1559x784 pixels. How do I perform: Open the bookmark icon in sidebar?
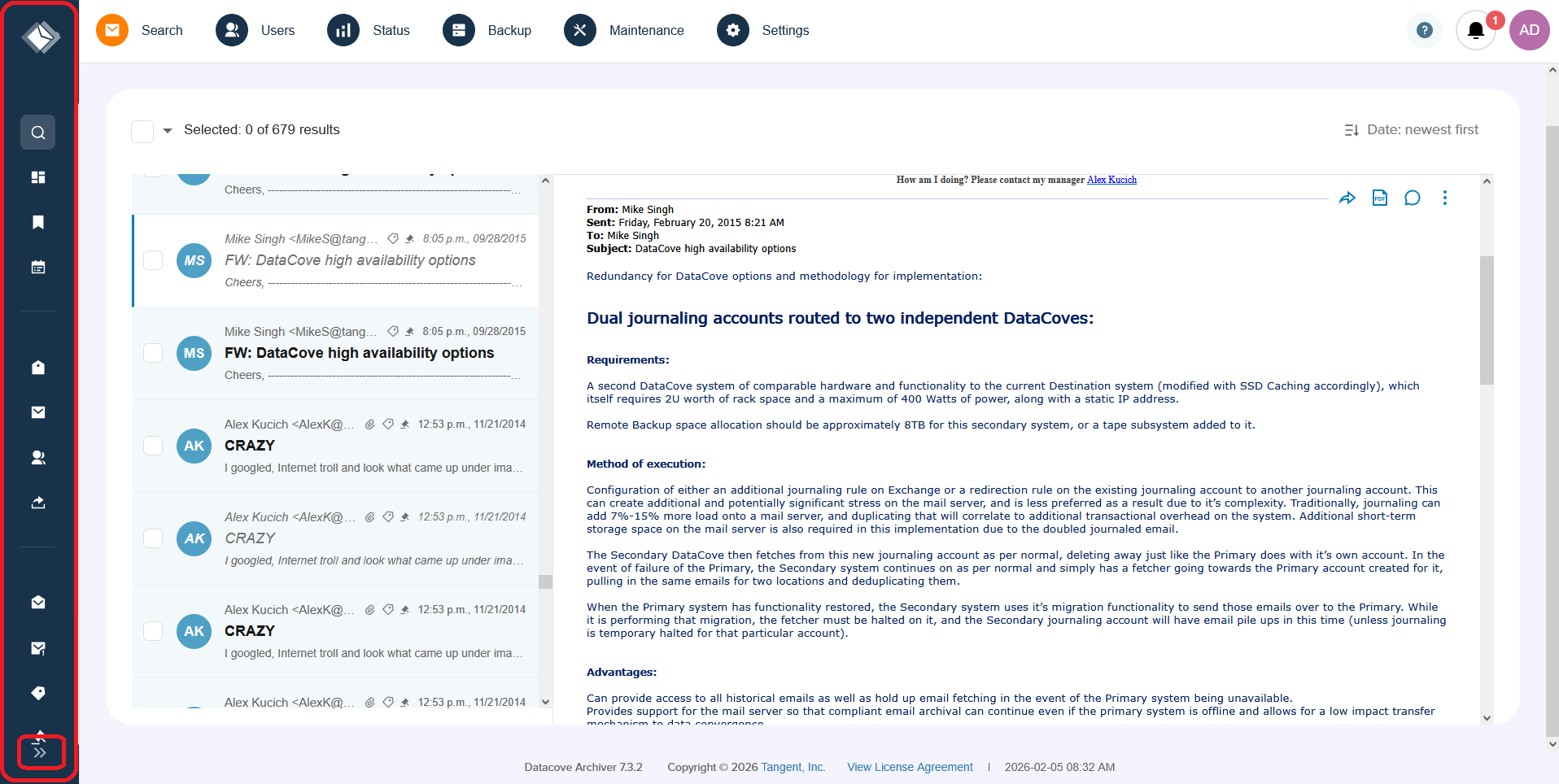point(38,222)
